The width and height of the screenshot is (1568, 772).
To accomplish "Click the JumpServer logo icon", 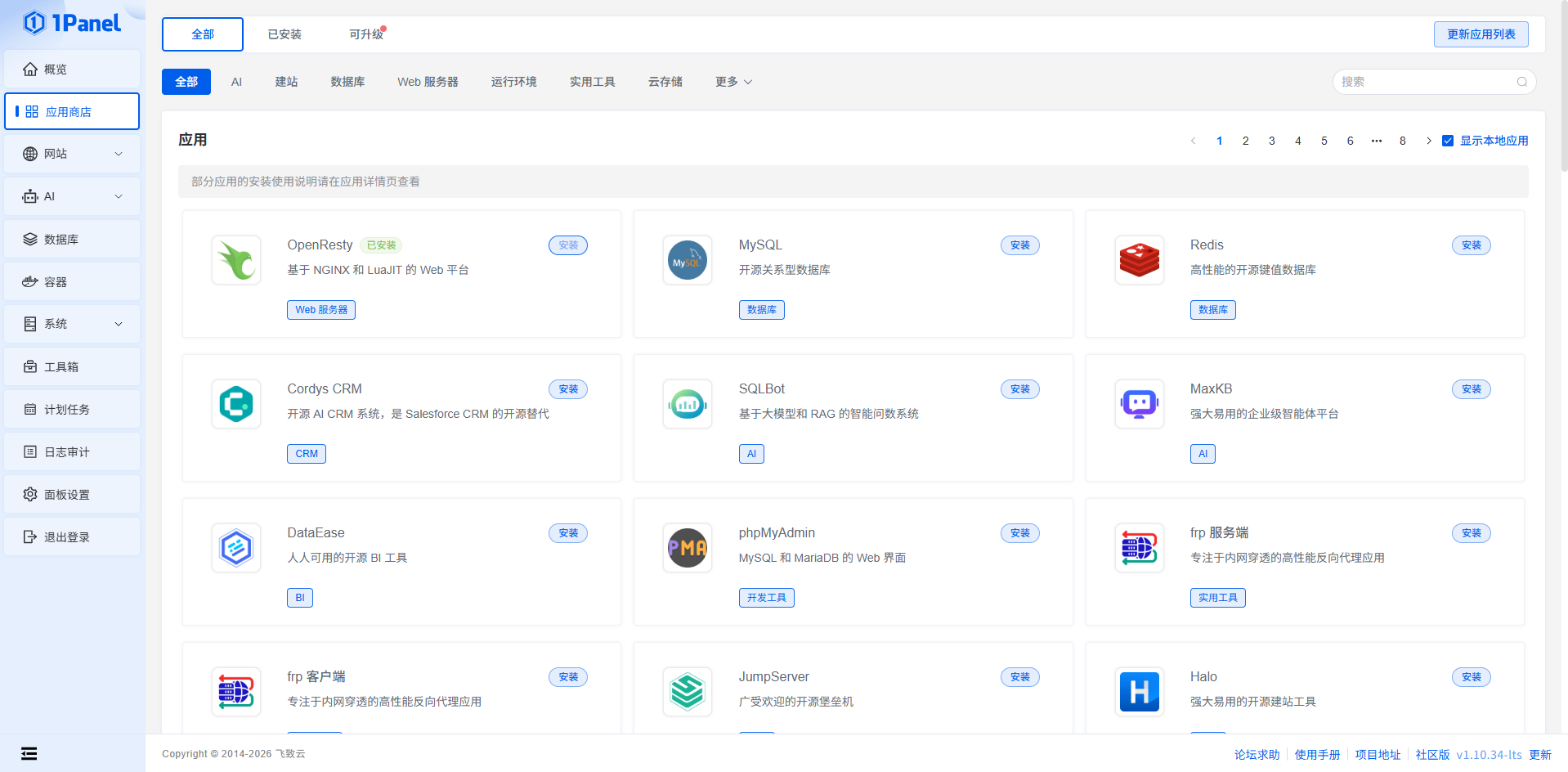I will click(x=688, y=692).
